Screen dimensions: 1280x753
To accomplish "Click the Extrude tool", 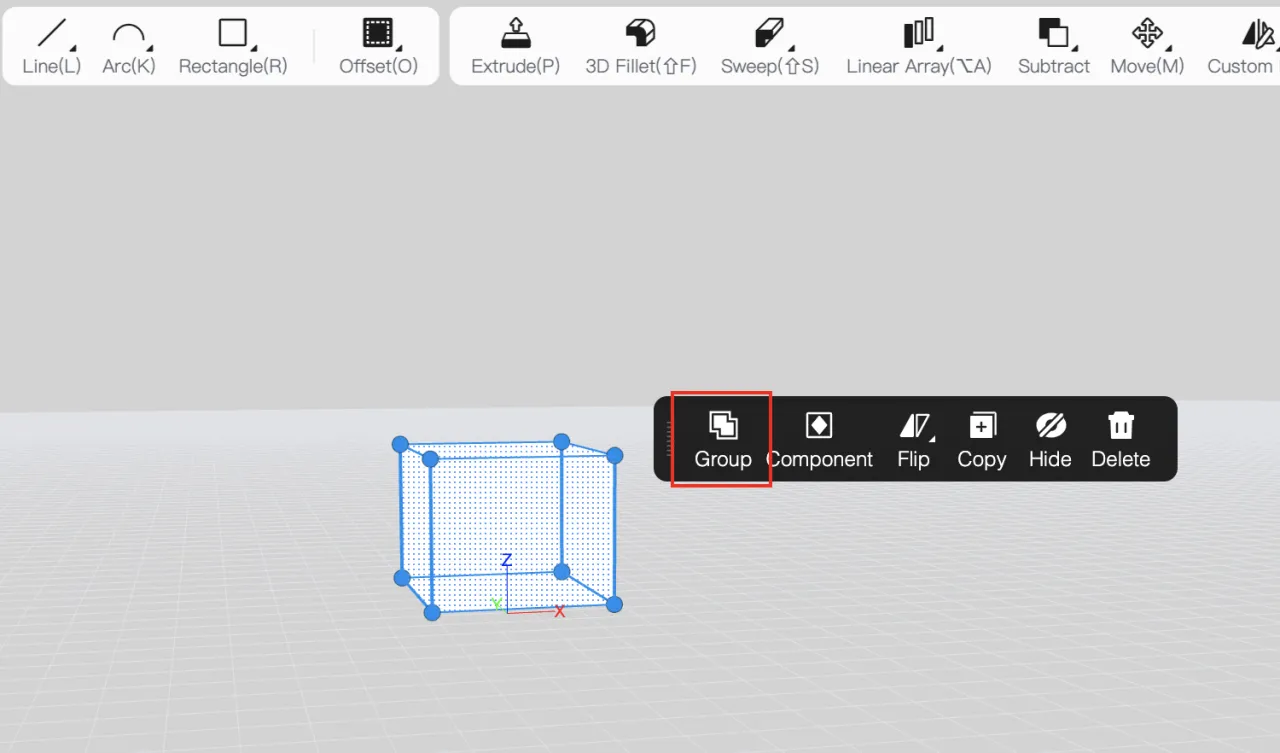I will point(515,46).
